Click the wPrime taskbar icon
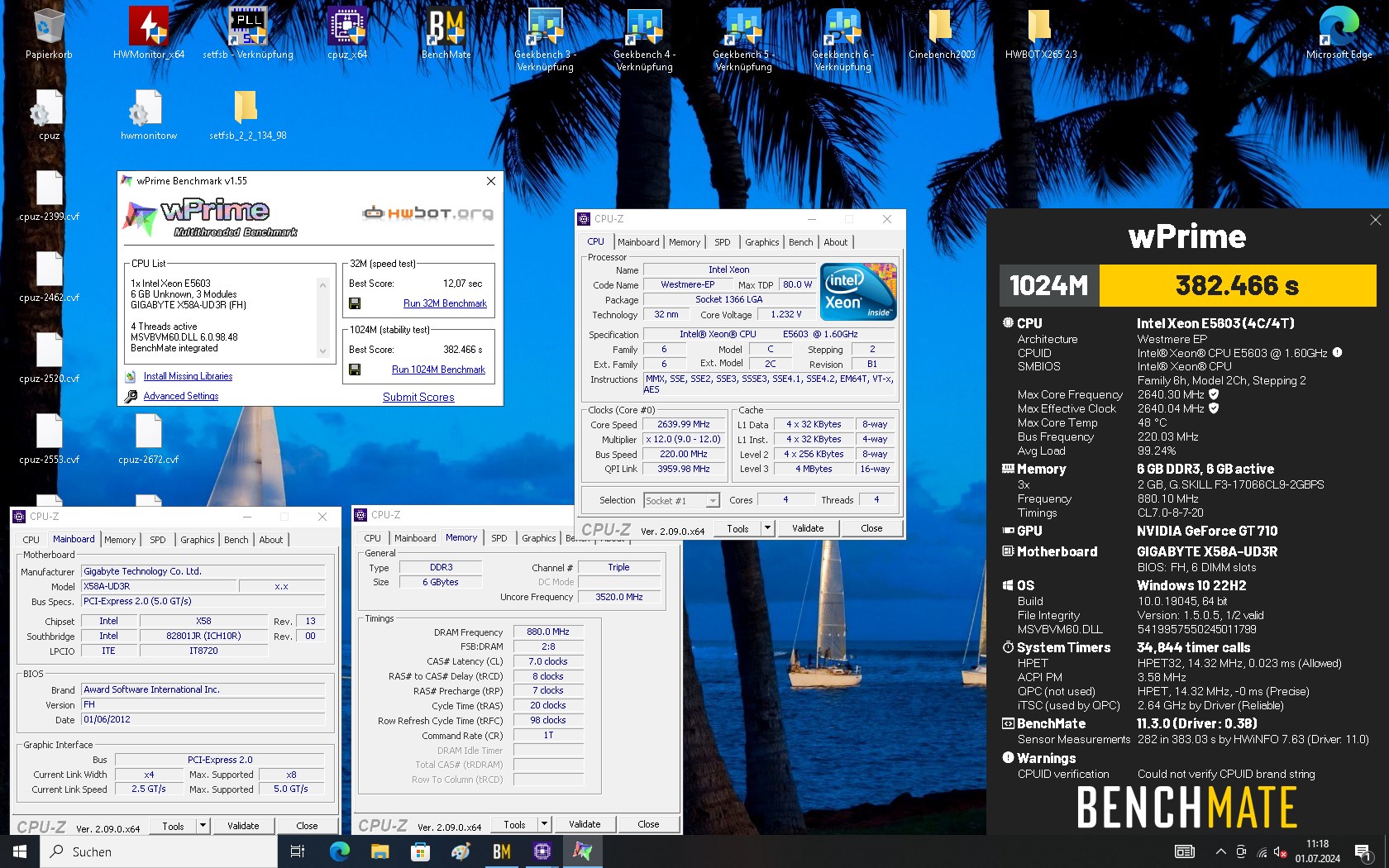Viewport: 1389px width, 868px height. click(x=583, y=851)
